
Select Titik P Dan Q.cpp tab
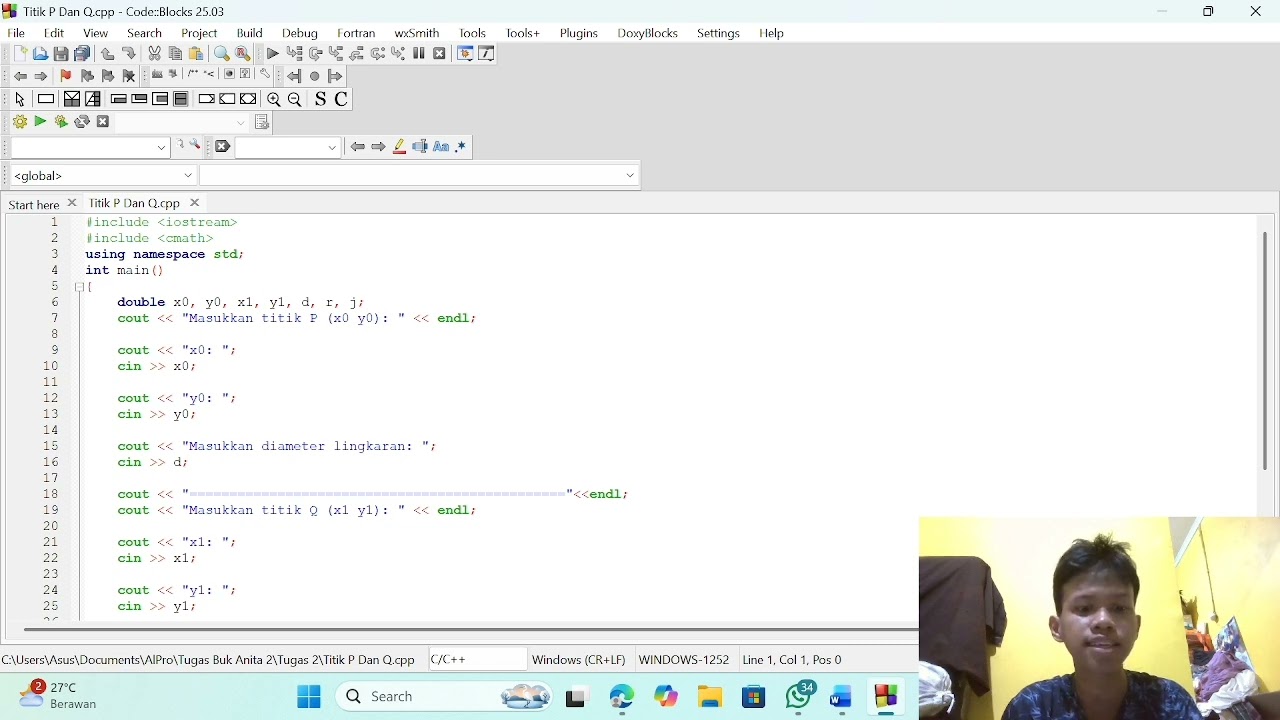(x=134, y=204)
